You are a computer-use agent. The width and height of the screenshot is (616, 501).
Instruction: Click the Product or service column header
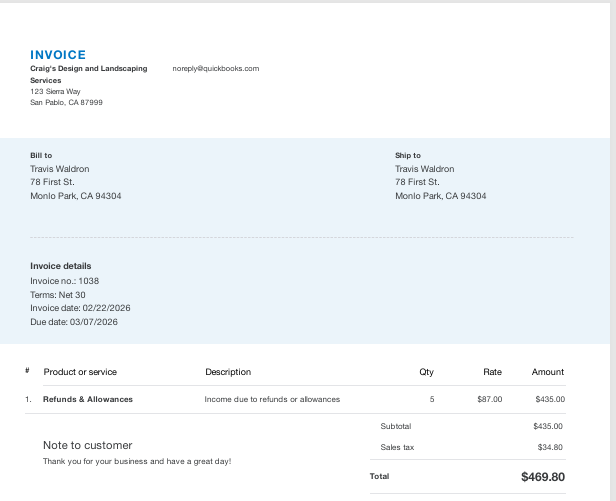click(80, 372)
